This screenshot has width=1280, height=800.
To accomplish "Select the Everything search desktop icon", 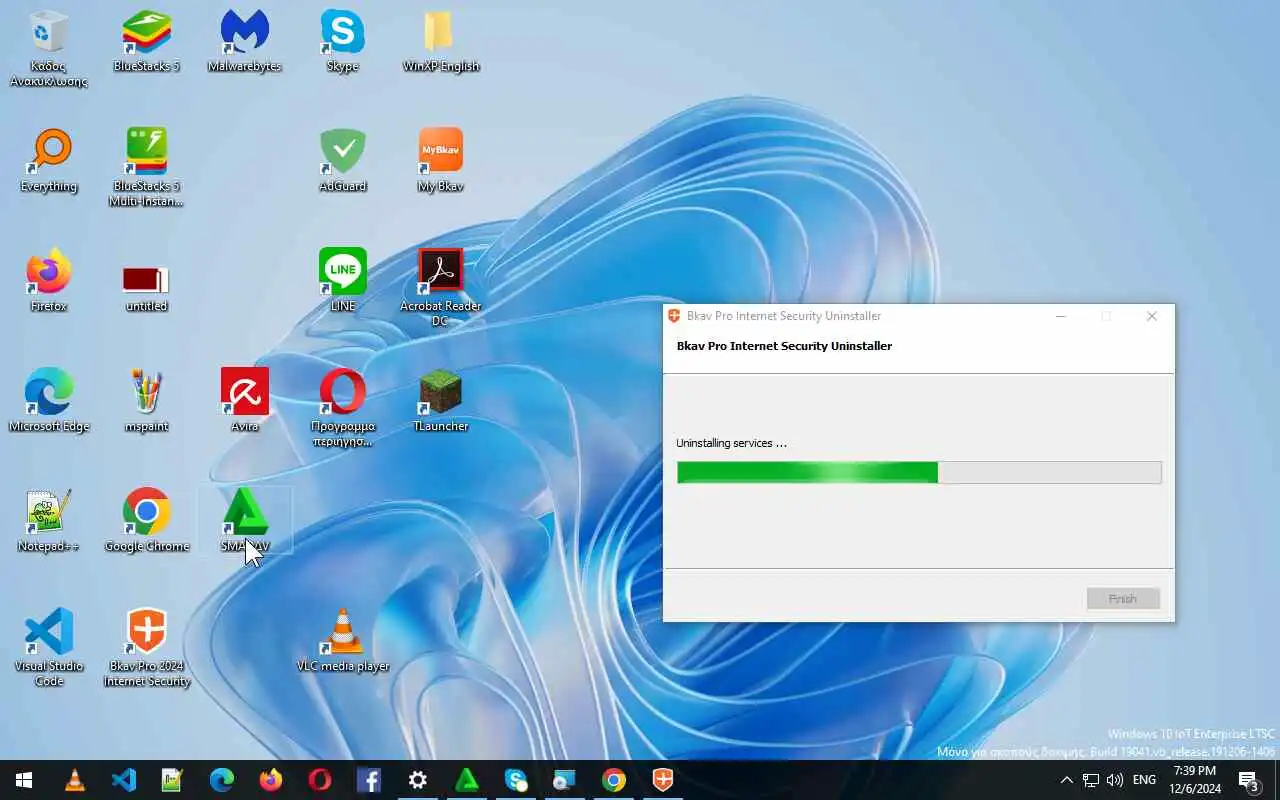I will coord(48,160).
